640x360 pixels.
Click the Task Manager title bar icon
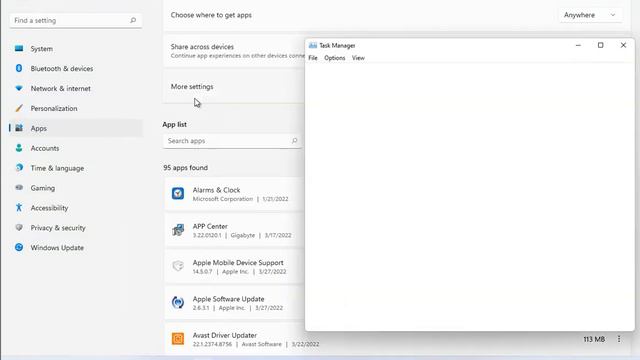pos(313,45)
